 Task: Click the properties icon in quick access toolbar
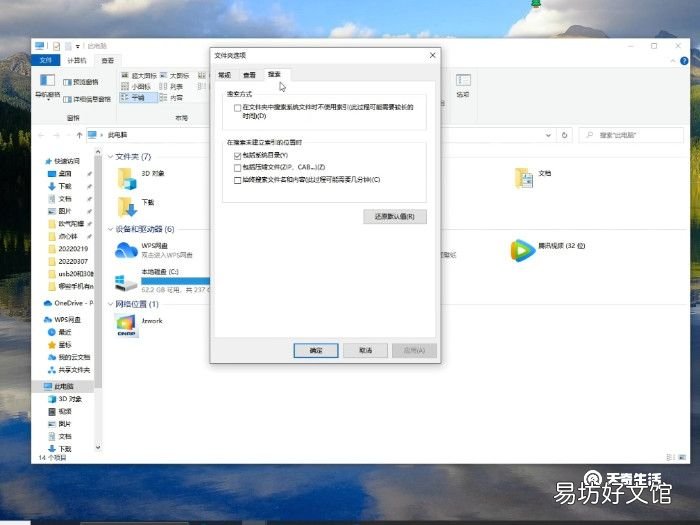56,46
